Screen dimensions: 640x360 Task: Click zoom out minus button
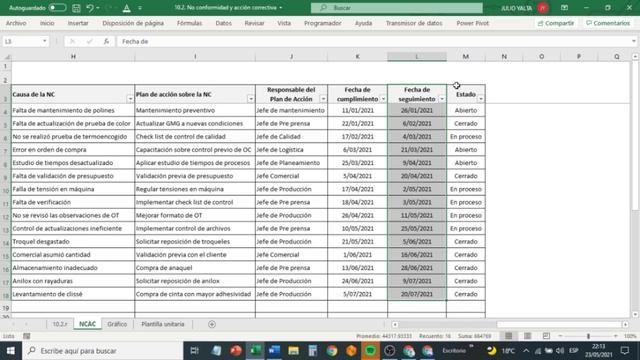pos(560,336)
